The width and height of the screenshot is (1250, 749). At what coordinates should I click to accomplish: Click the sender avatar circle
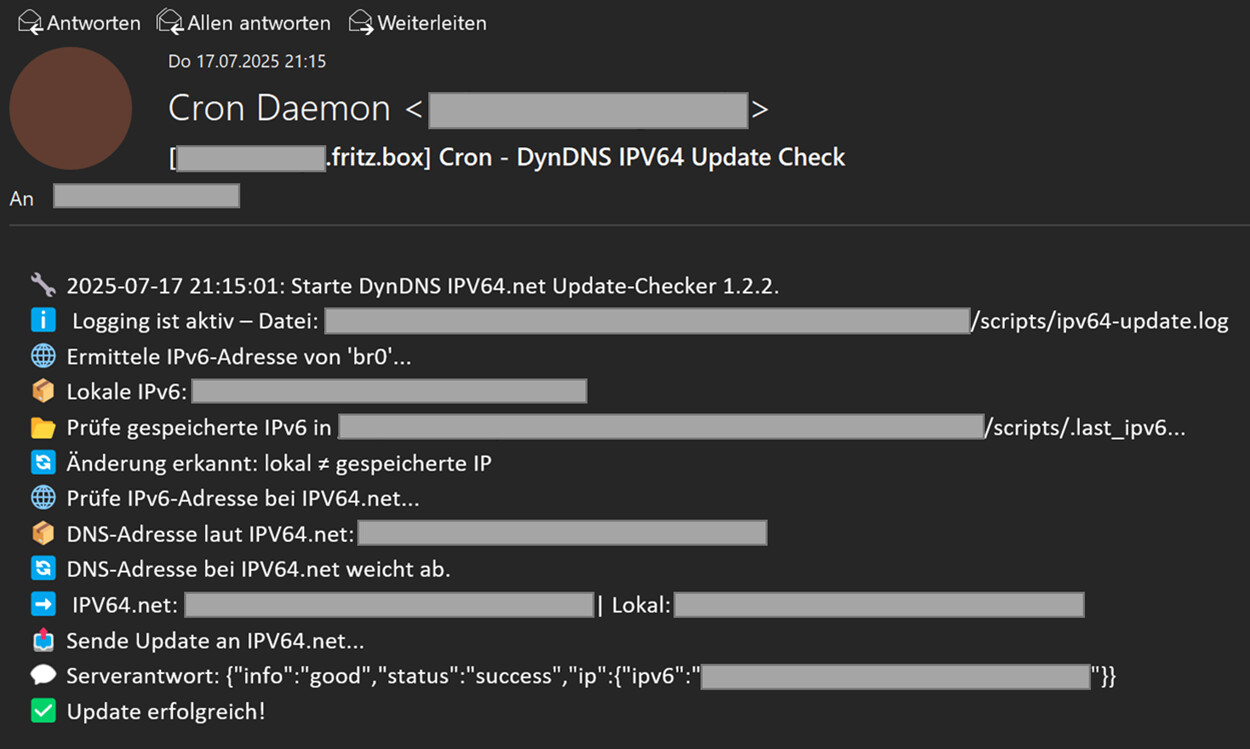tap(71, 108)
